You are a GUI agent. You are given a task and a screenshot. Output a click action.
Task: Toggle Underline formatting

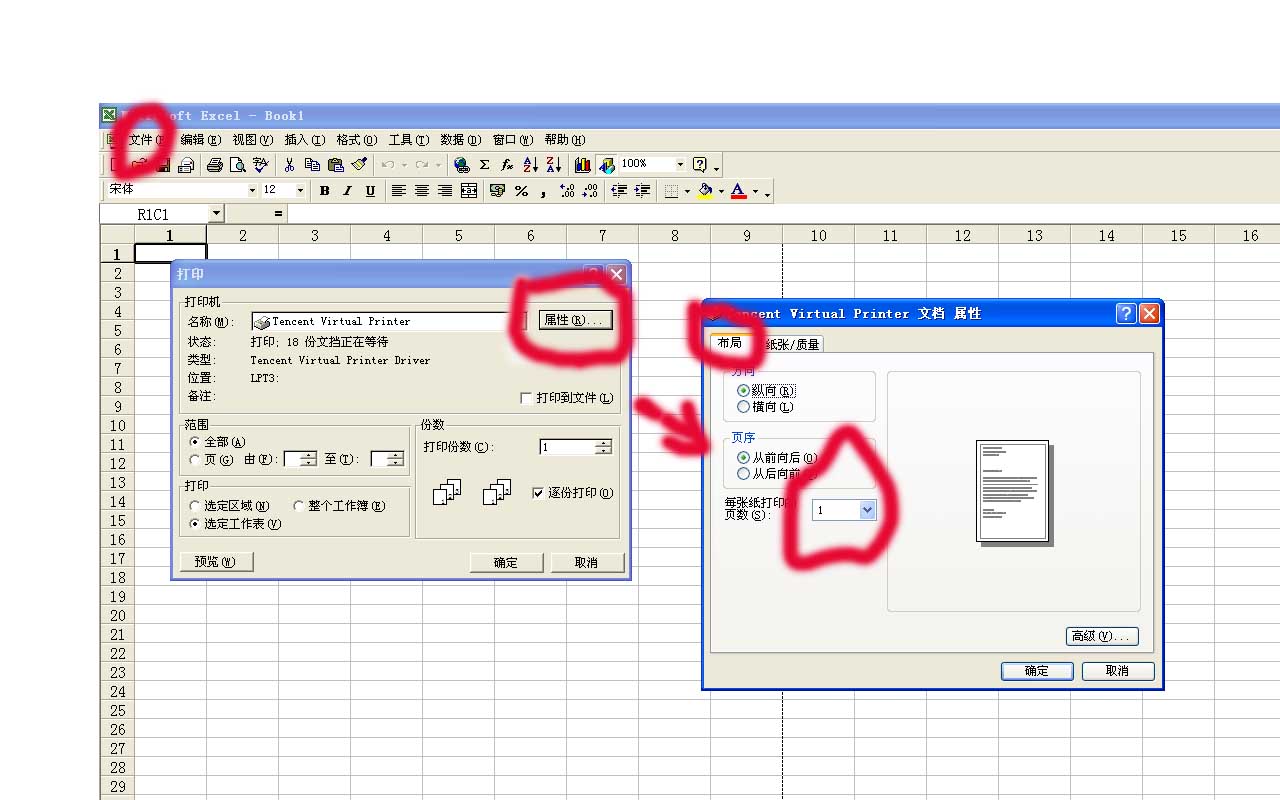(x=370, y=191)
